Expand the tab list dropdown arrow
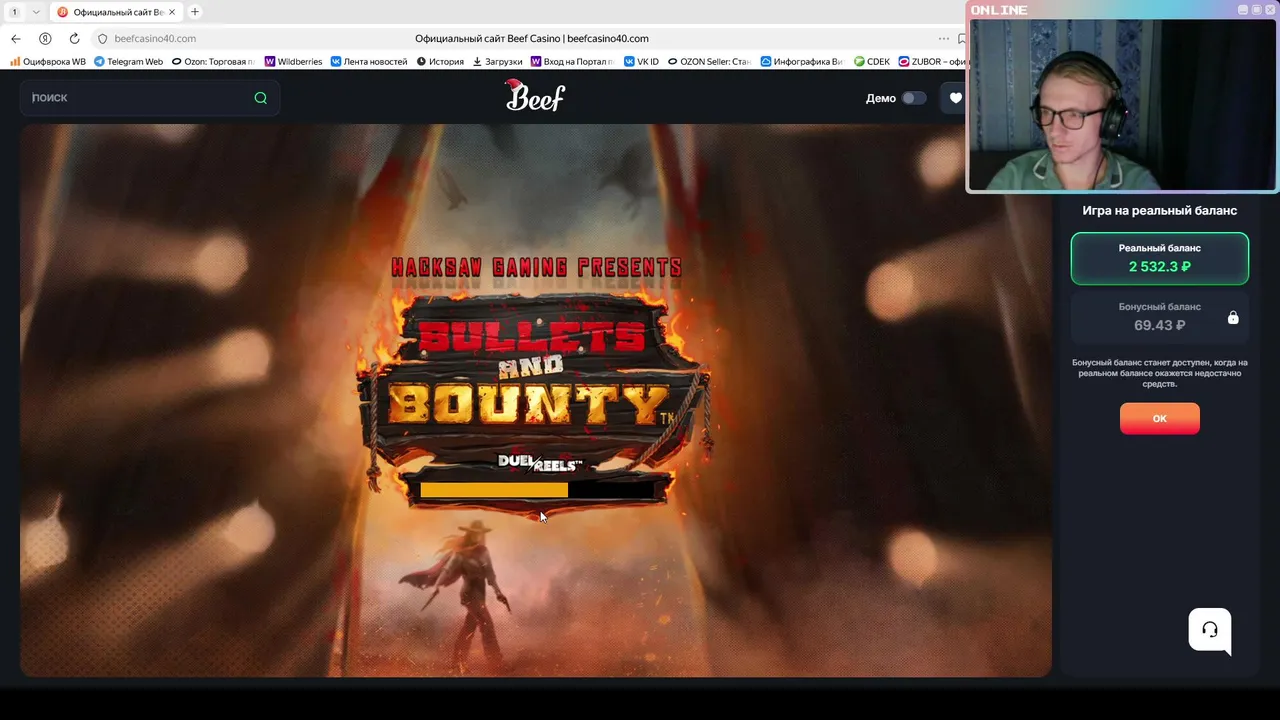 click(x=36, y=12)
